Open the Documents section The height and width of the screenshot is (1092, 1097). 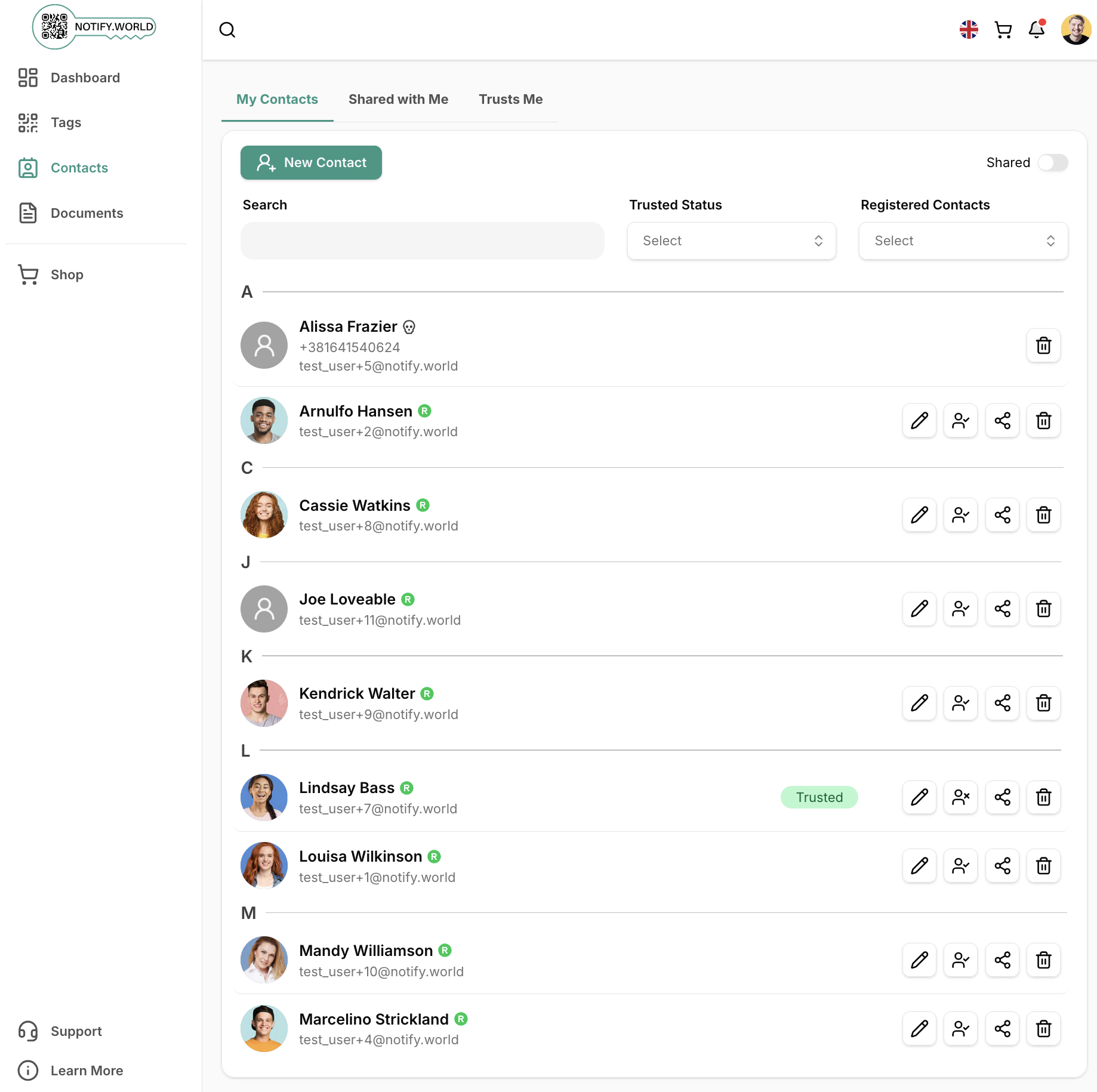(x=87, y=213)
